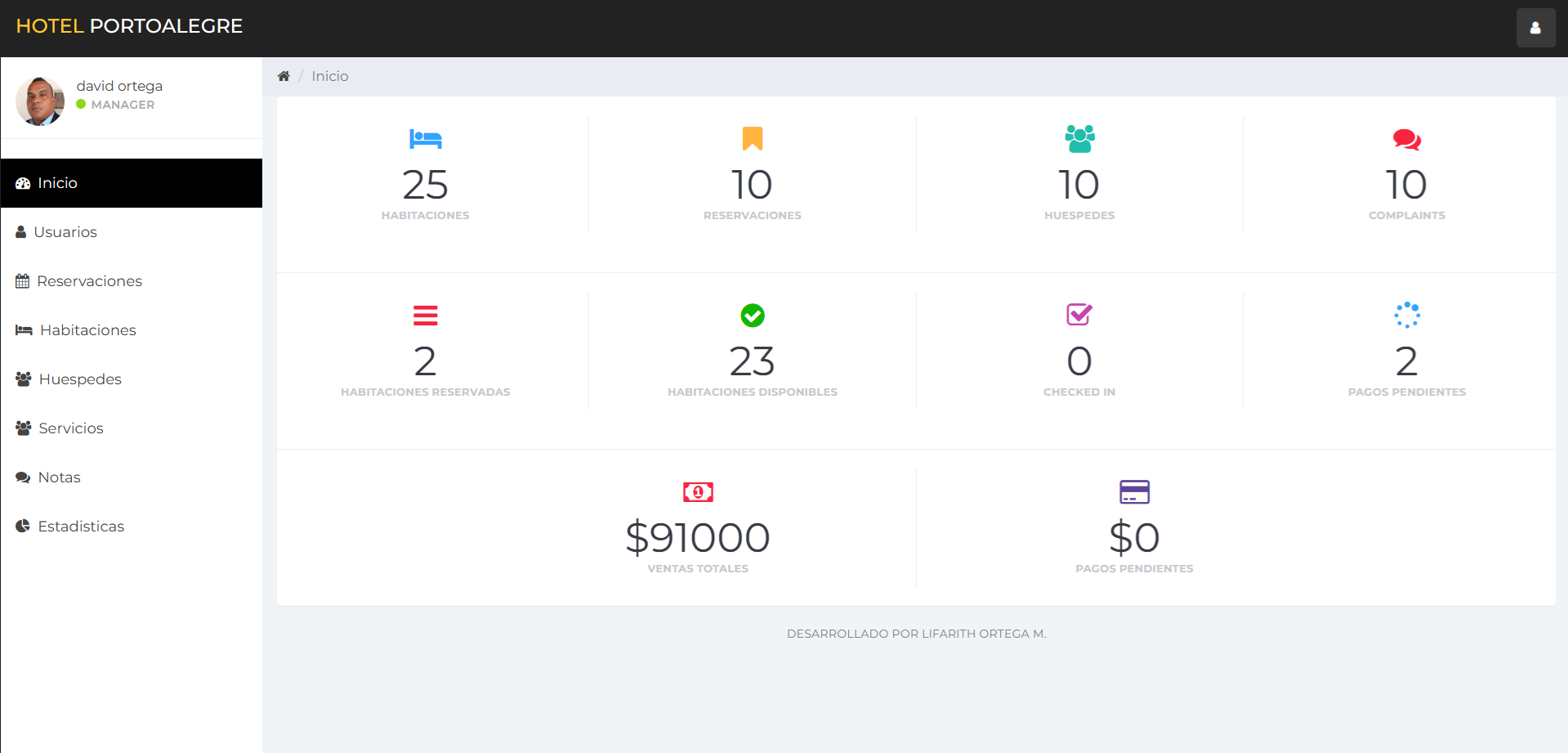This screenshot has height=753, width=1568.
Task: Click david ortega's profile photo
Action: click(40, 101)
